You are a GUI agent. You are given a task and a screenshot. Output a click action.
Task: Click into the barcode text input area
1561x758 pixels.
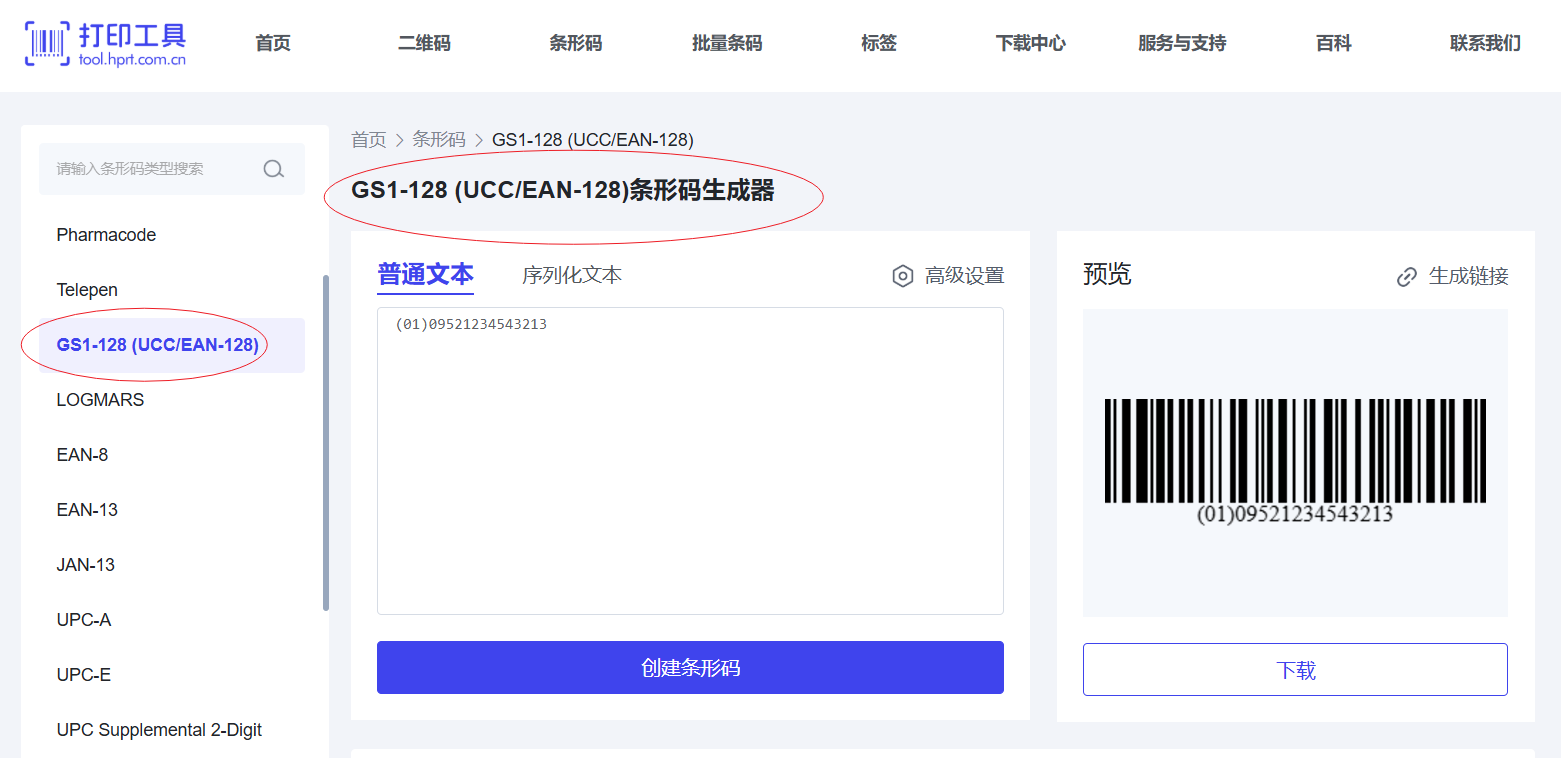coord(690,461)
